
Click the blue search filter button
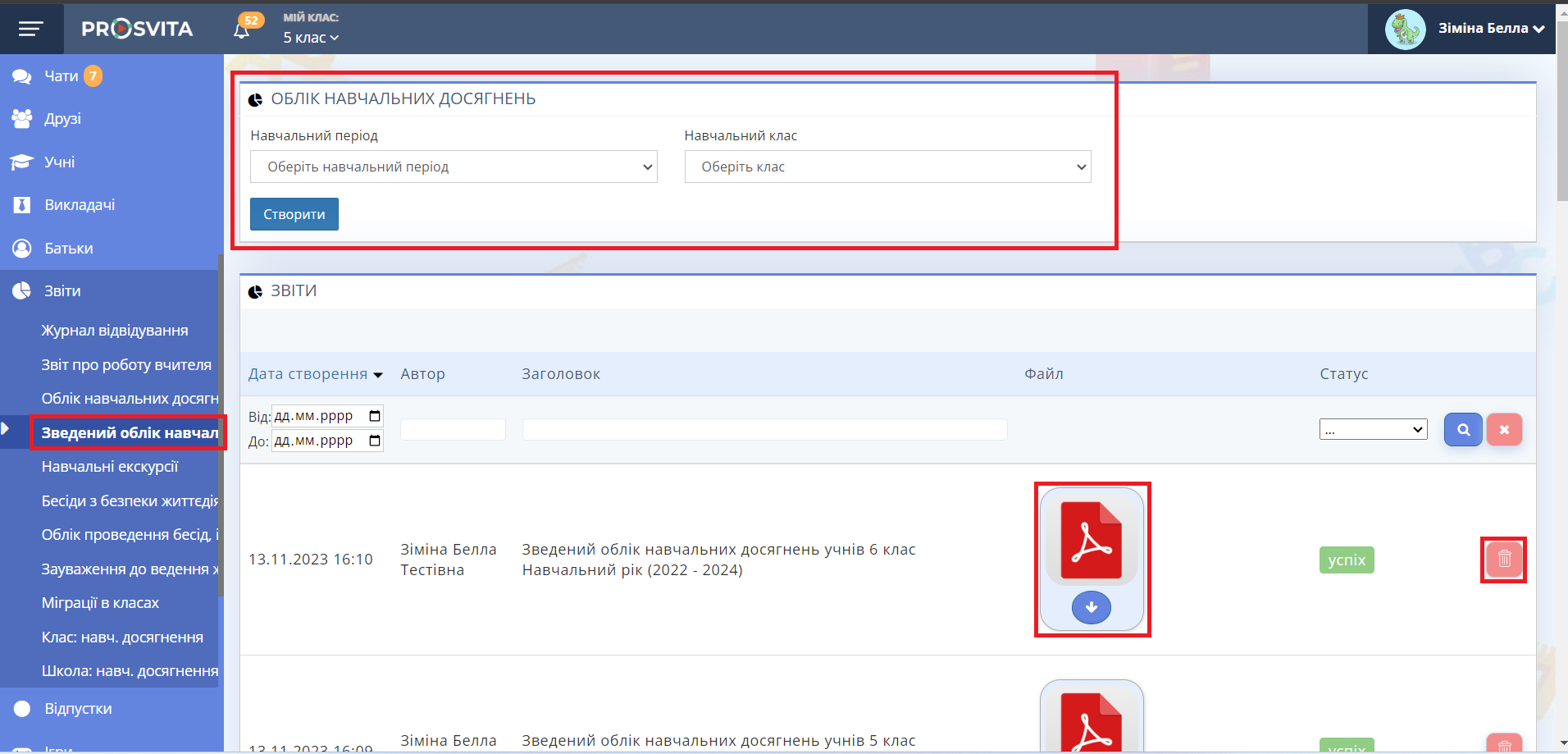[1462, 429]
